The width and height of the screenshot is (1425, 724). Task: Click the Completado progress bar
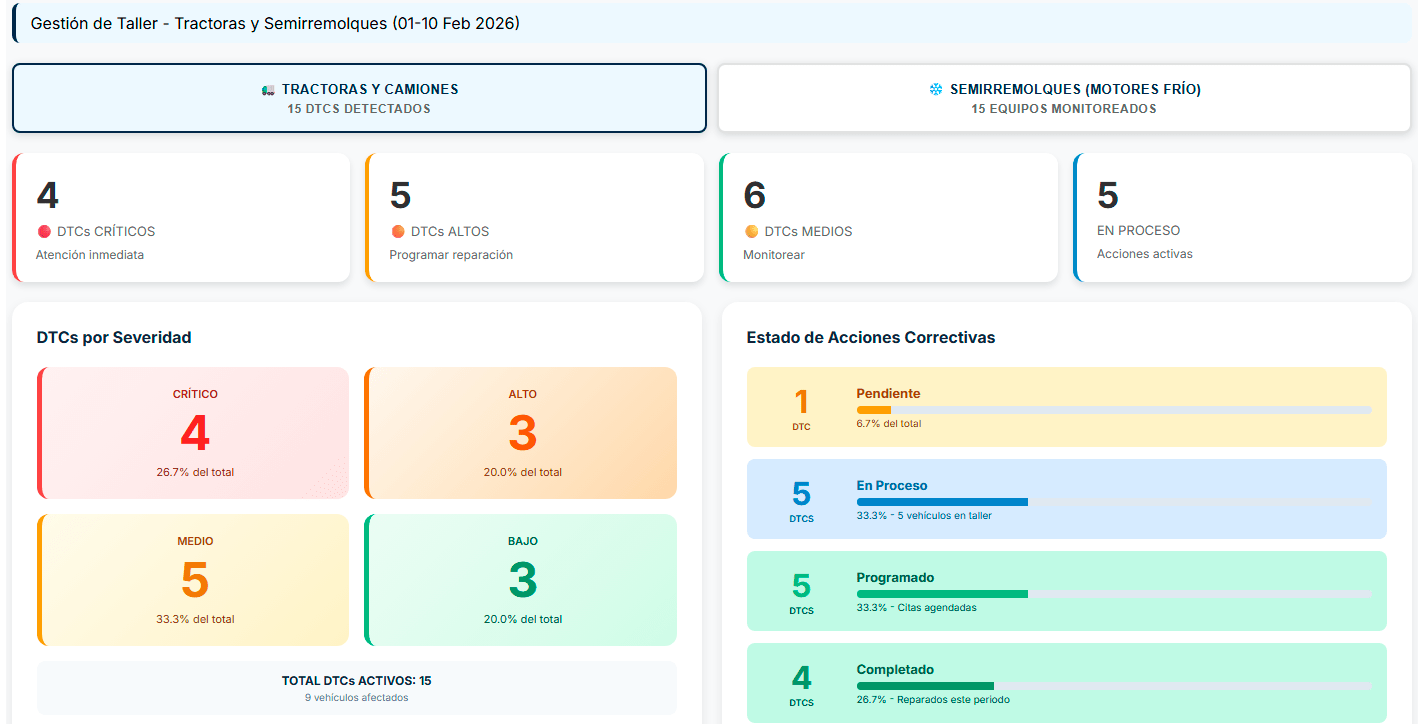1113,686
